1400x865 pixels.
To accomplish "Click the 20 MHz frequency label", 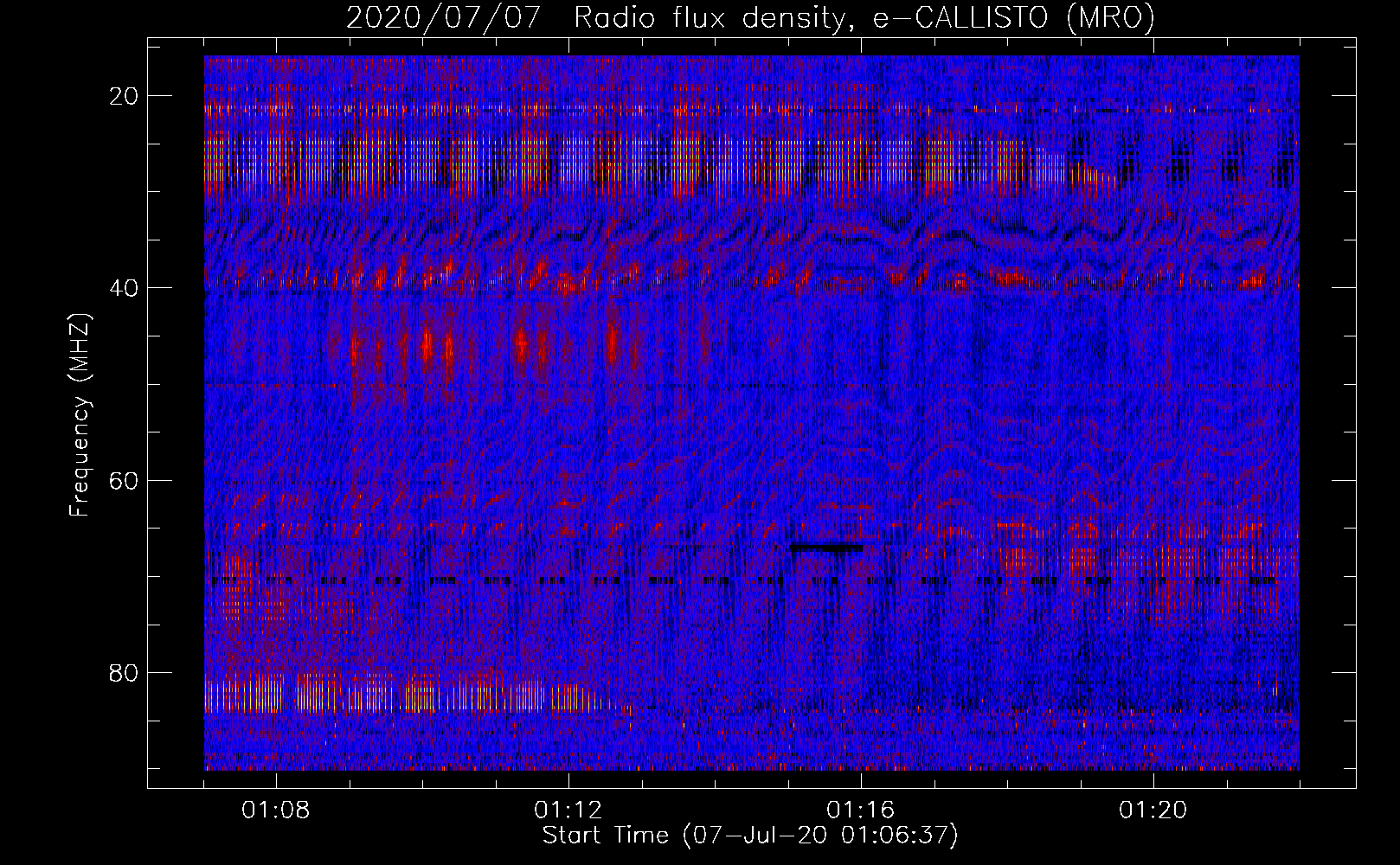I will [125, 96].
